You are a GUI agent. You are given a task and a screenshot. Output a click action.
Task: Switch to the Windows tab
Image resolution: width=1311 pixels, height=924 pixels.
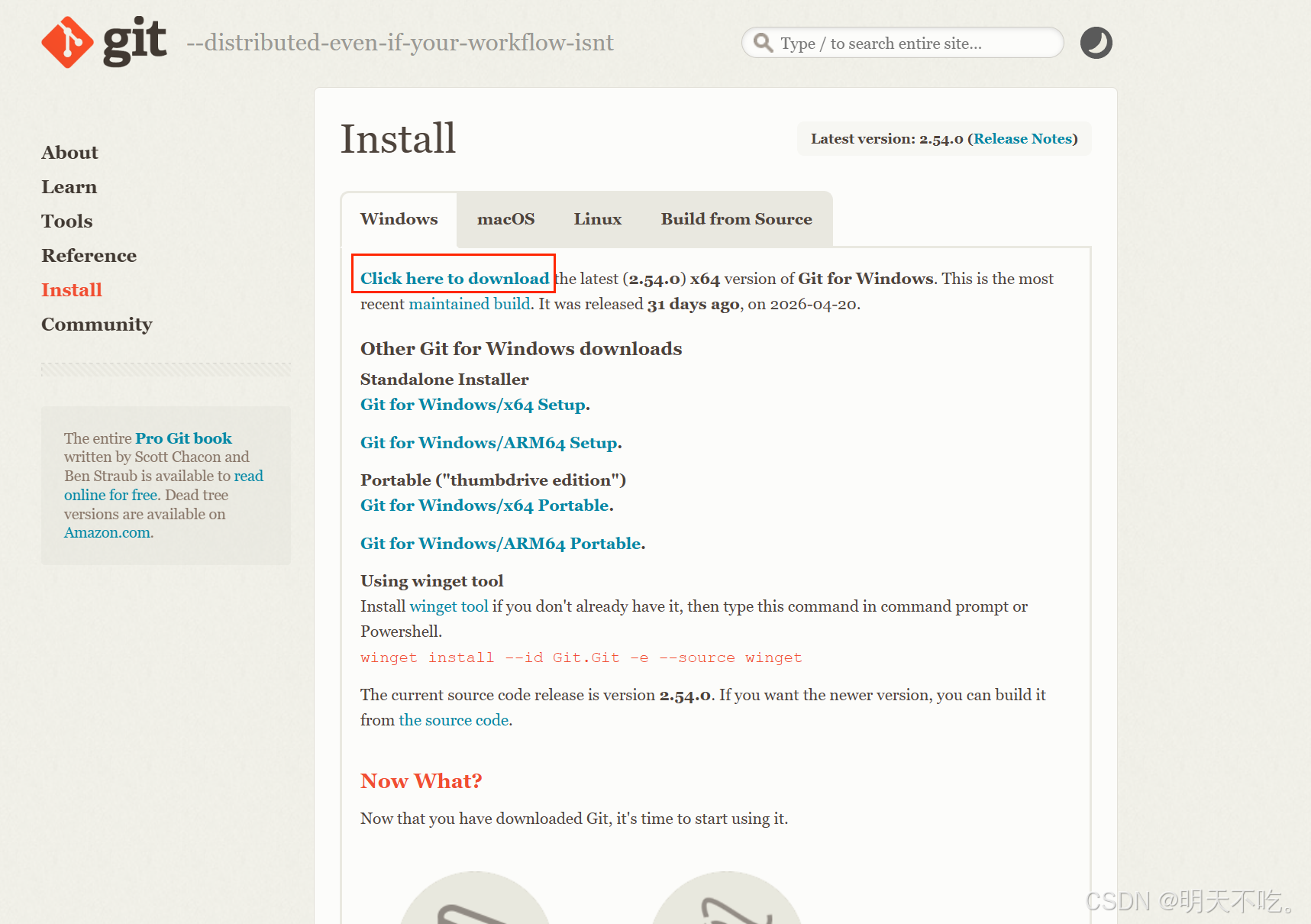(x=399, y=219)
